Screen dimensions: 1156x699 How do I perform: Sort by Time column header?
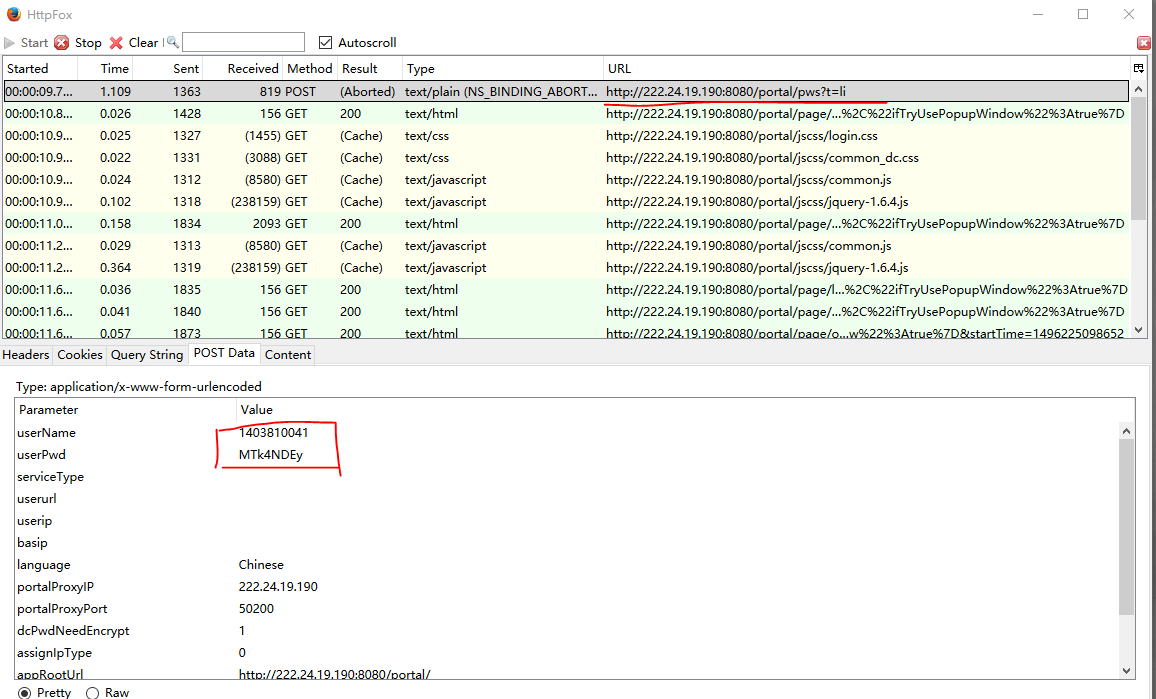(x=105, y=69)
